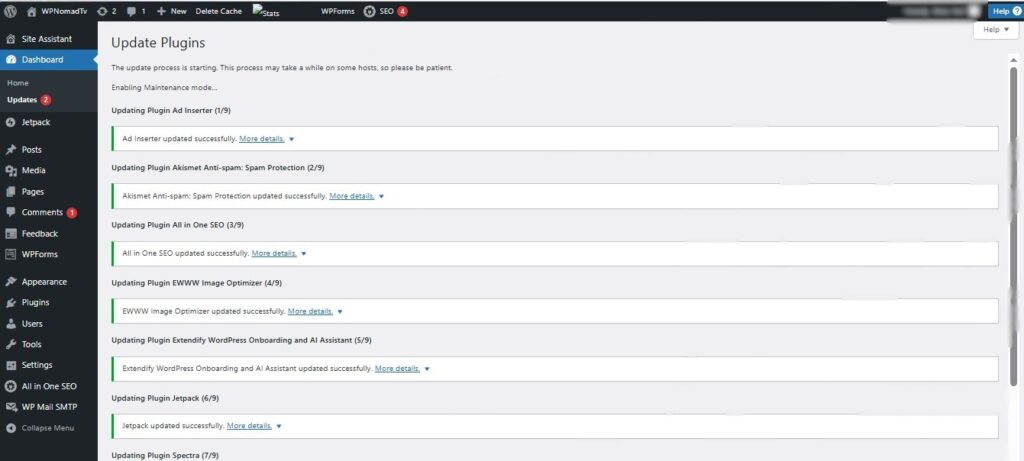Click 'Updating Plugin Ad Inserter (1/9)' heading
Screen dimensions: 1024x461
pos(171,110)
